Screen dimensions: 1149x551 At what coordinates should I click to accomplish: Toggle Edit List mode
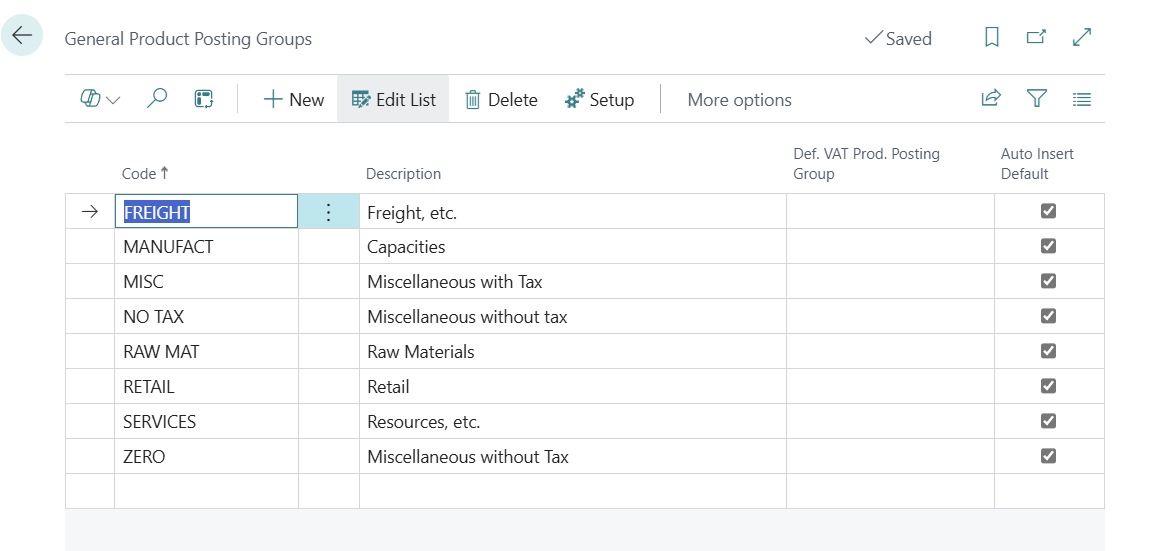click(394, 100)
